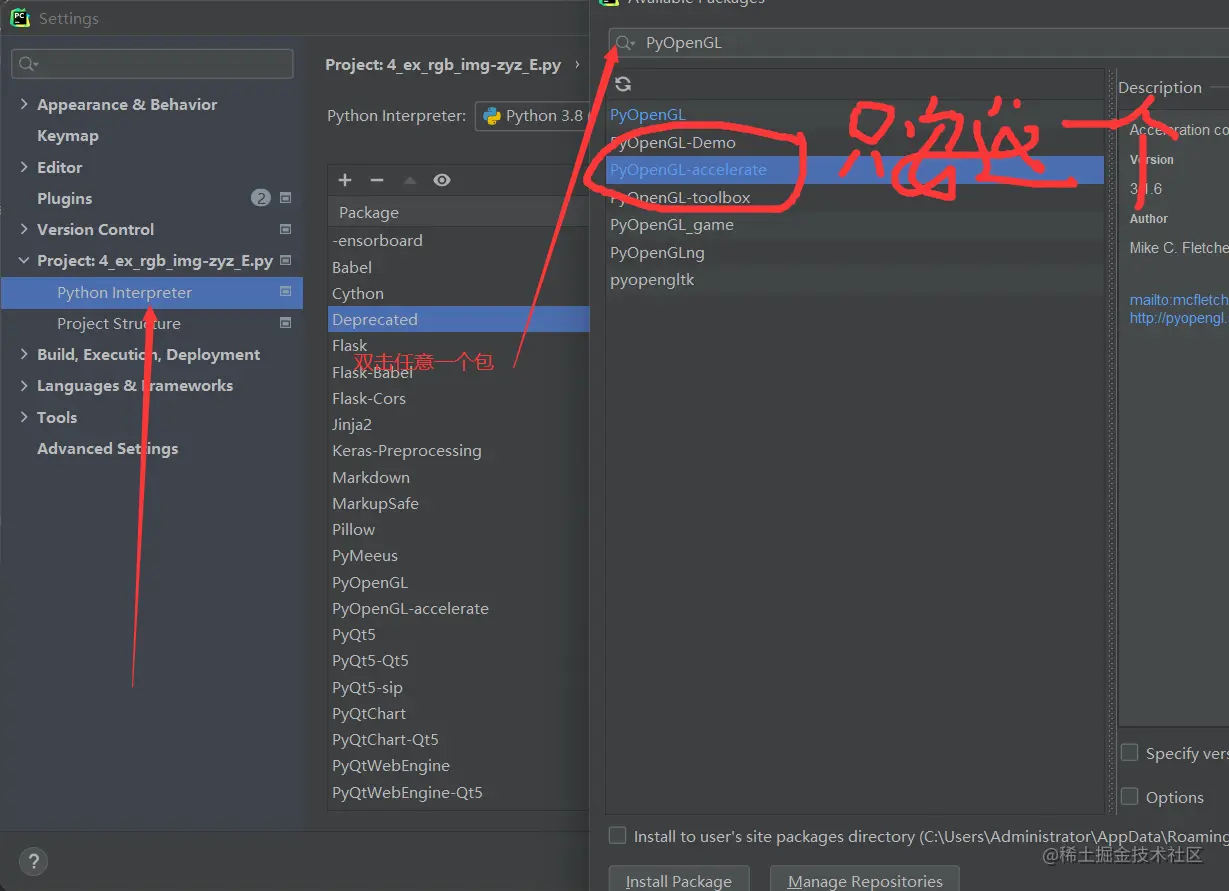1229x891 pixels.
Task: Click the add package plus icon
Action: pos(345,180)
